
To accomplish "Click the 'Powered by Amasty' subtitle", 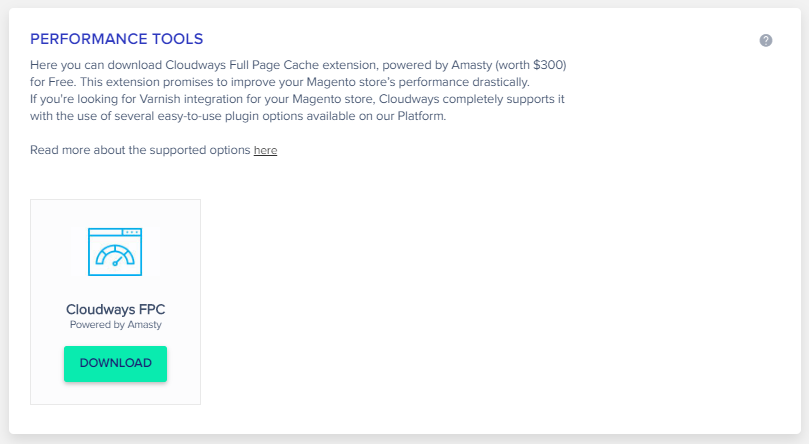I will point(116,325).
